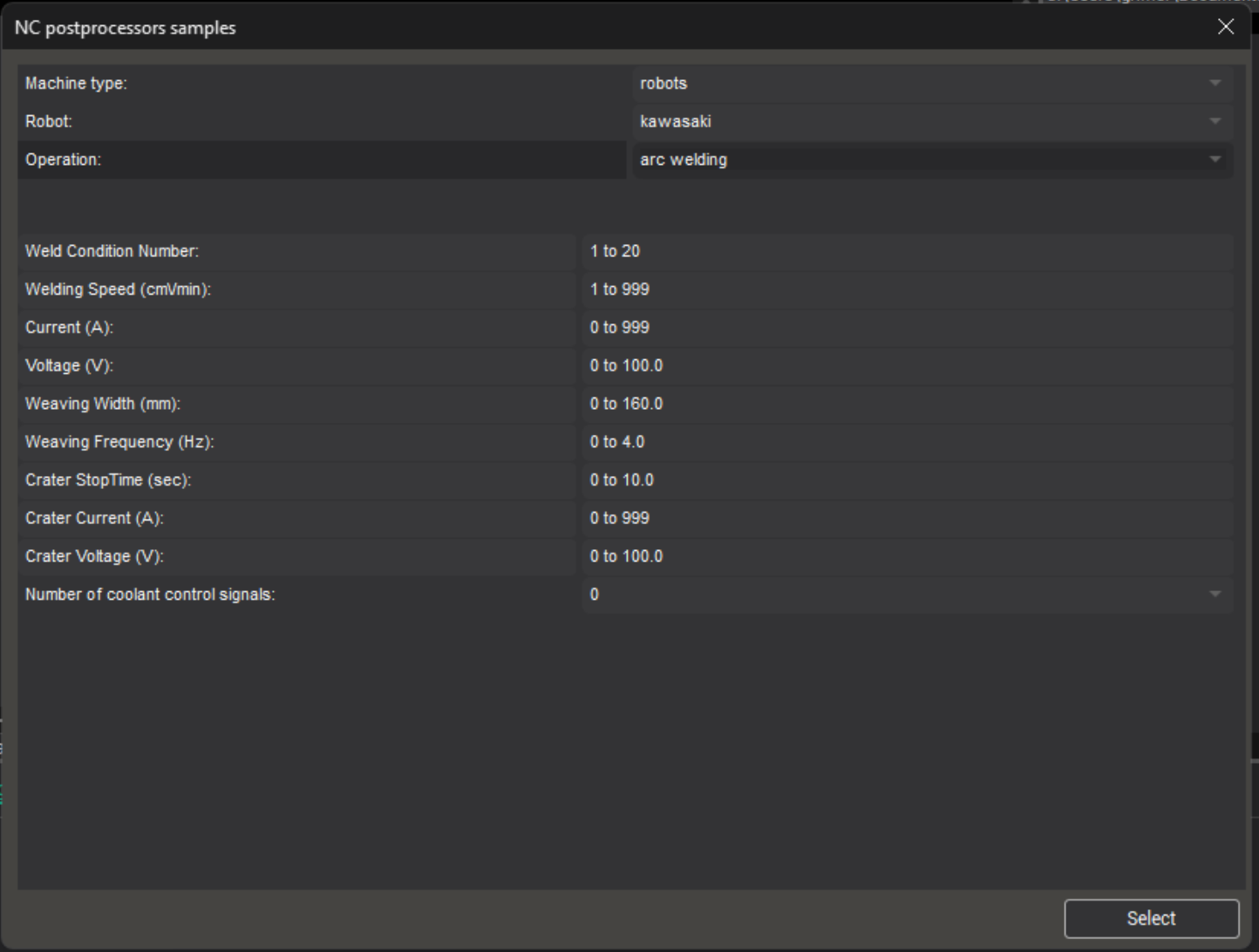Open the Machine type dropdown

(931, 84)
